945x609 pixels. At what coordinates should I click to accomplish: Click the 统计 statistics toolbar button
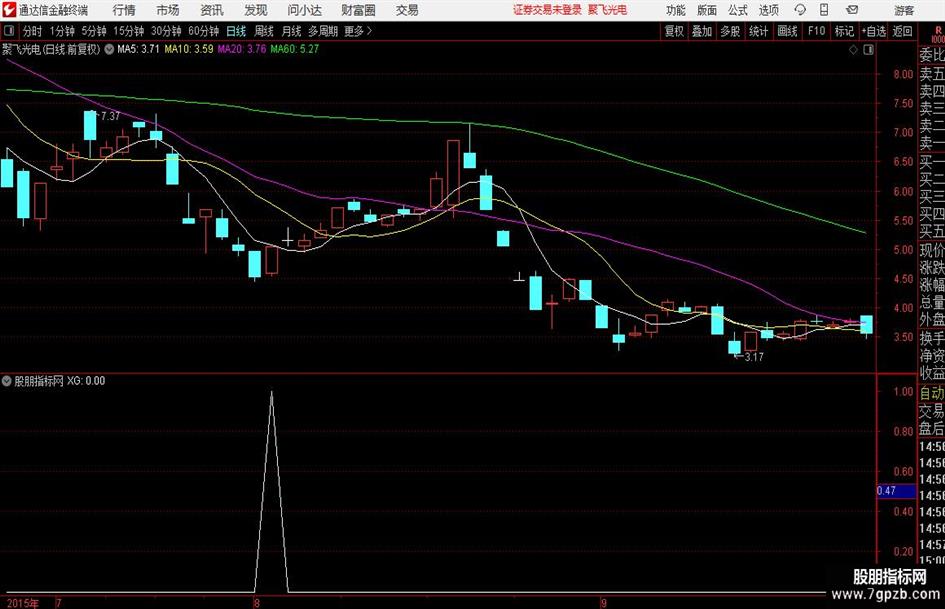759,31
